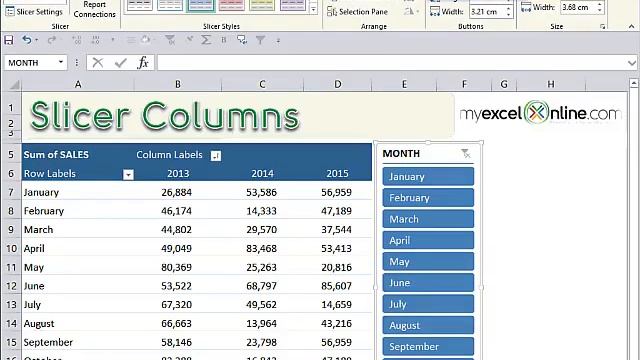Click the Undo arrow icon
This screenshot has height=360, width=640.
(x=27, y=40)
